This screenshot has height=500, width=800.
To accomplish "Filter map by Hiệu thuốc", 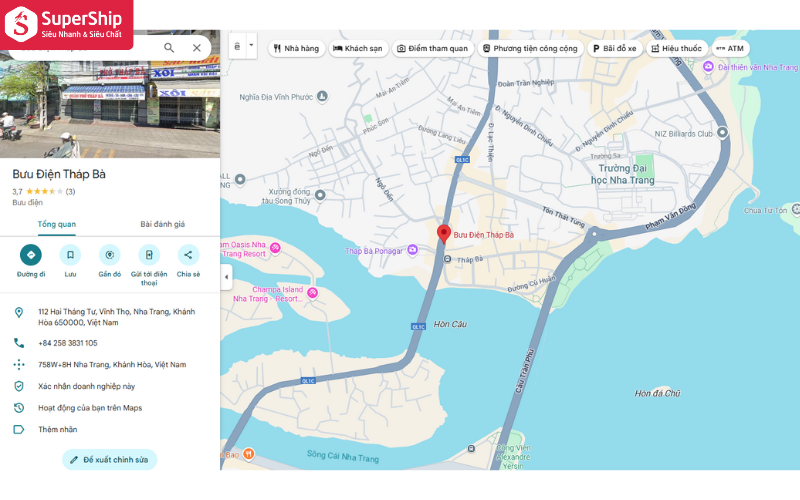I will pyautogui.click(x=677, y=48).
